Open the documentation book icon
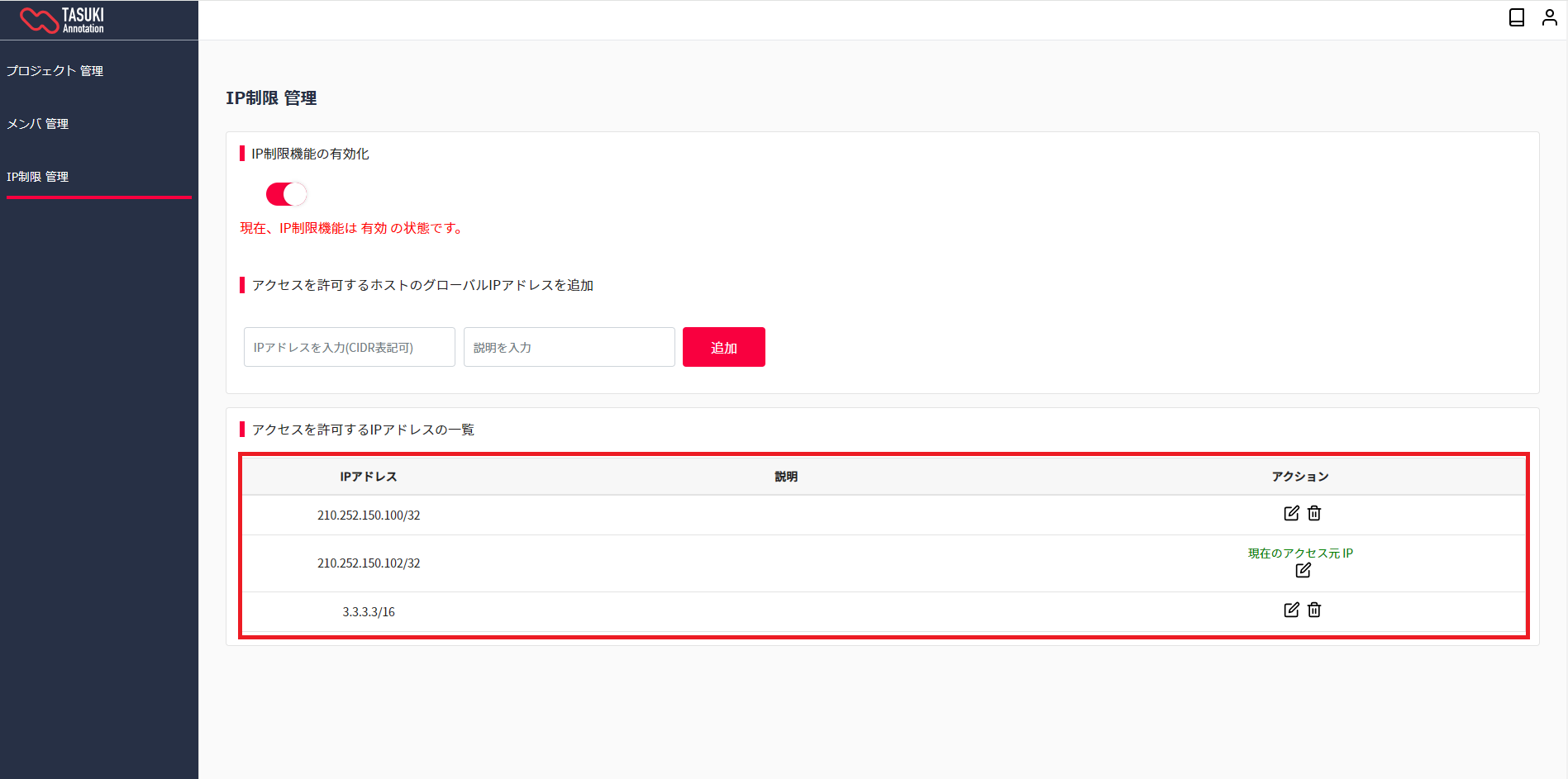The height and width of the screenshot is (779, 1568). [x=1517, y=17]
